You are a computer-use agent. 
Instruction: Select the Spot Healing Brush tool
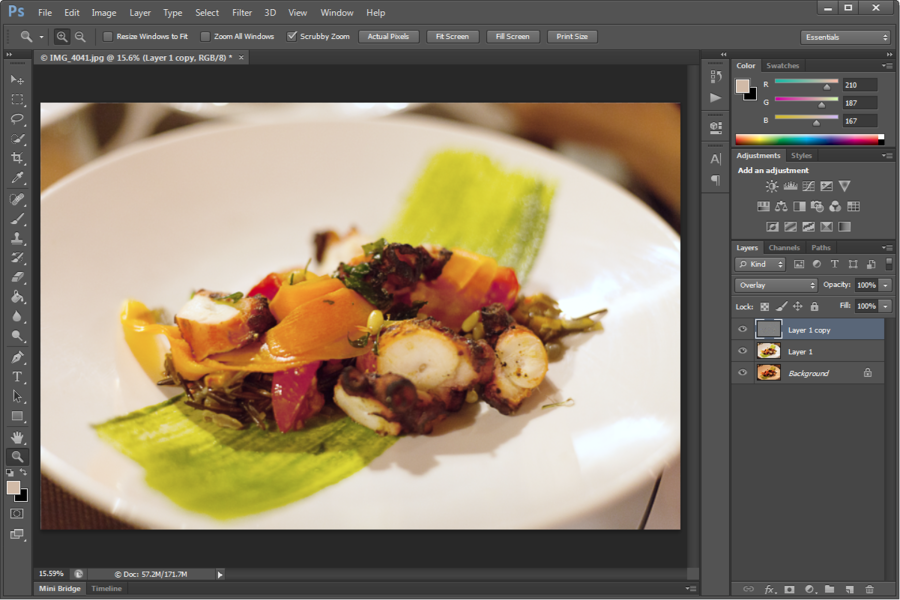coord(17,199)
